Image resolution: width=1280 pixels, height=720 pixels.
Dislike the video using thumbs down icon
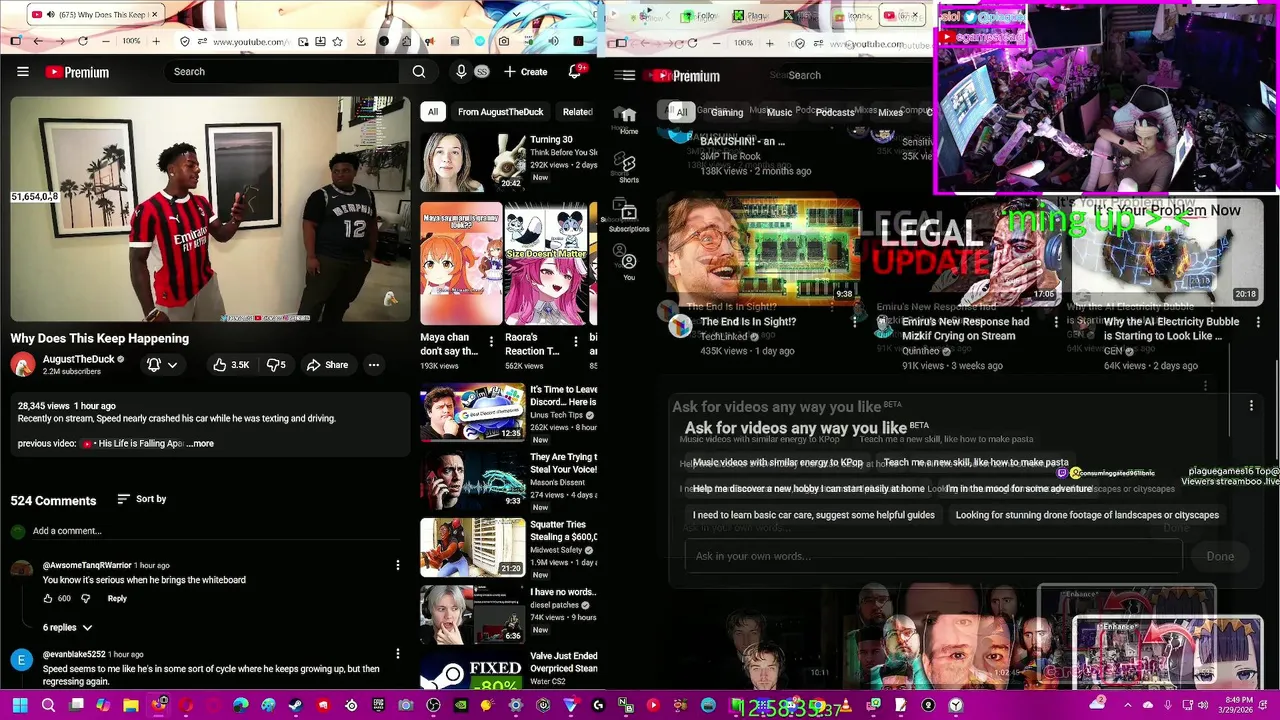coord(276,365)
